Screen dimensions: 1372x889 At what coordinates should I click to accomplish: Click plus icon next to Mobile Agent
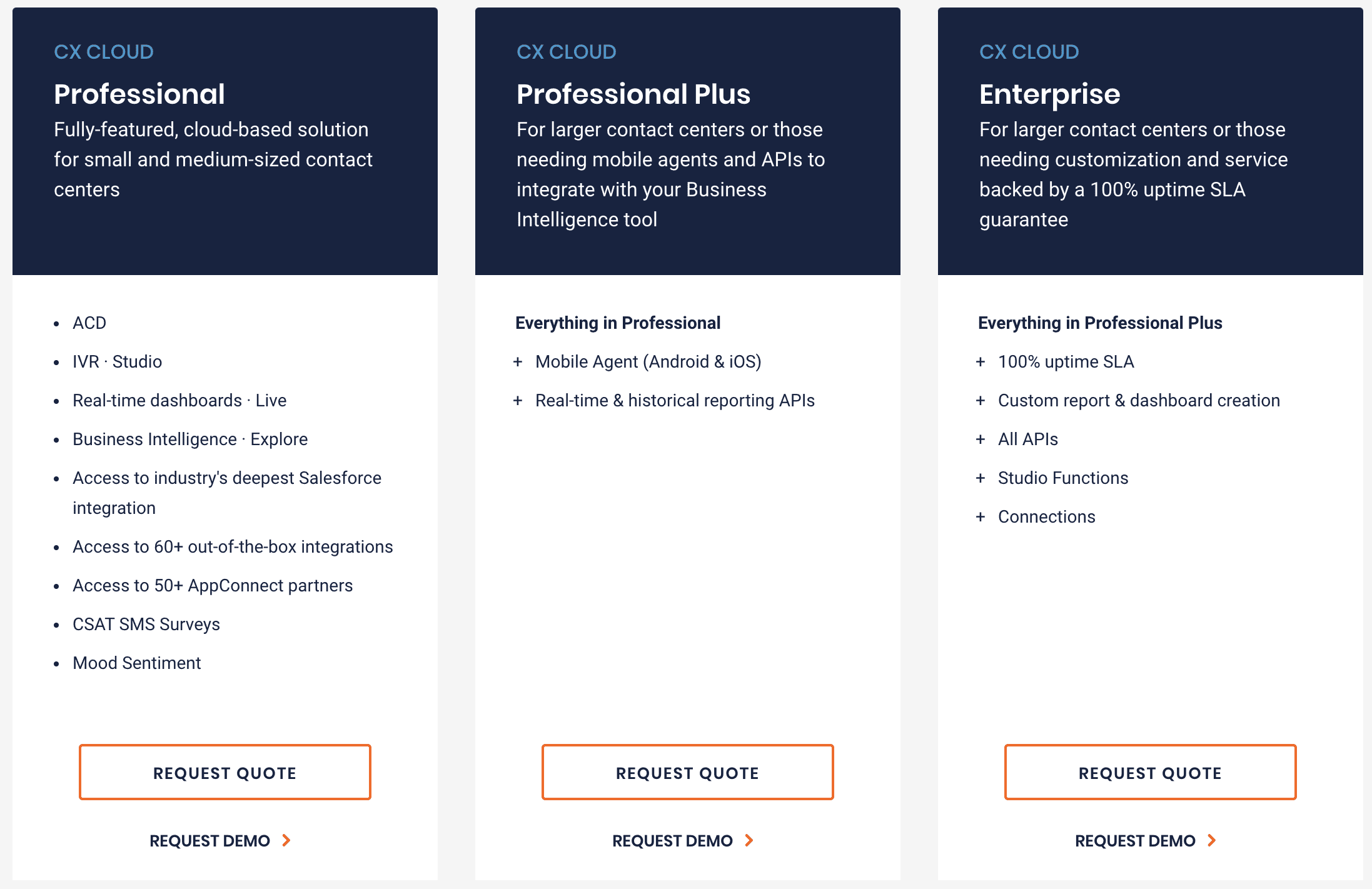(x=518, y=362)
